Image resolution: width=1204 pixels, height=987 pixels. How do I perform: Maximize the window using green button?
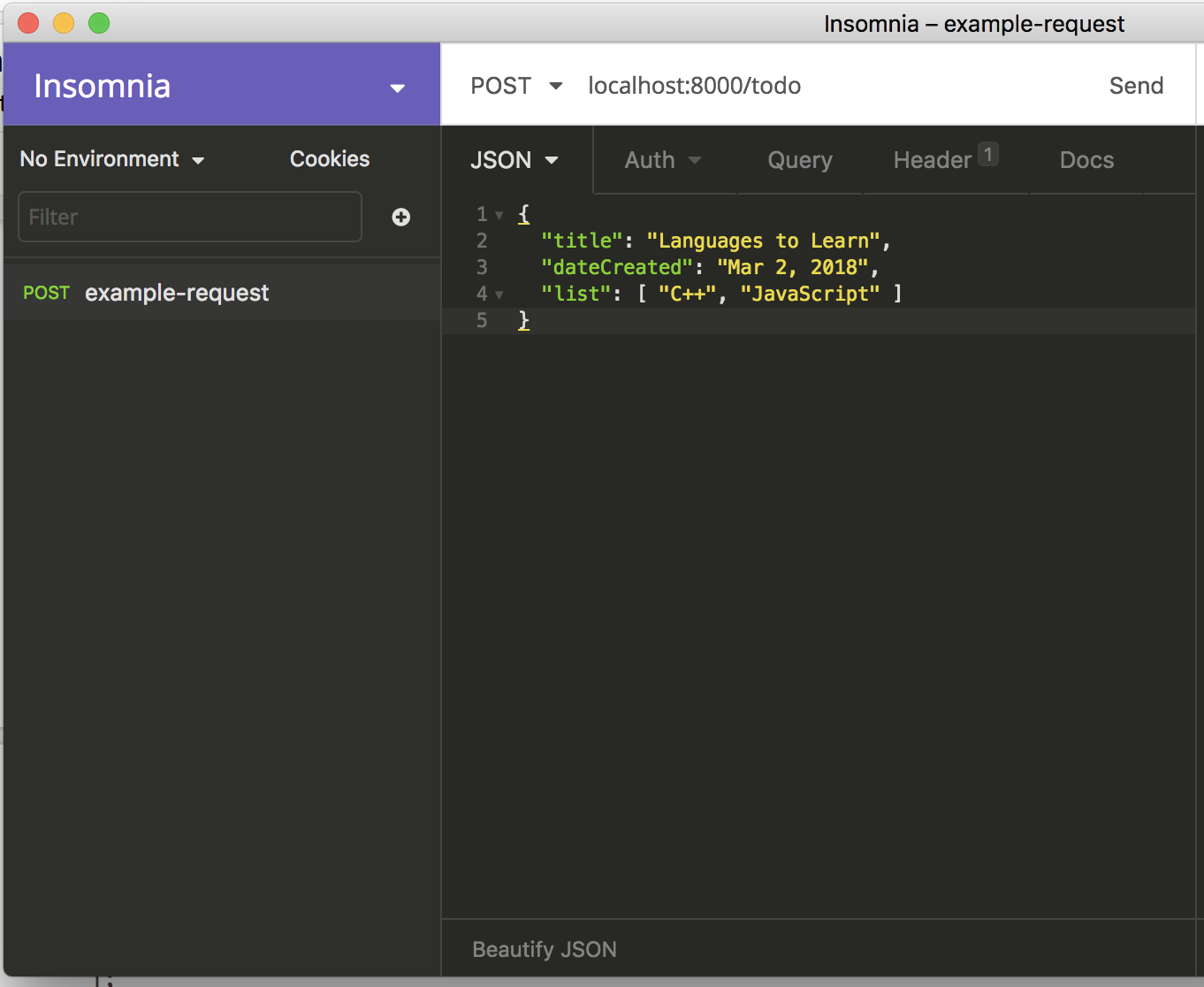point(99,23)
